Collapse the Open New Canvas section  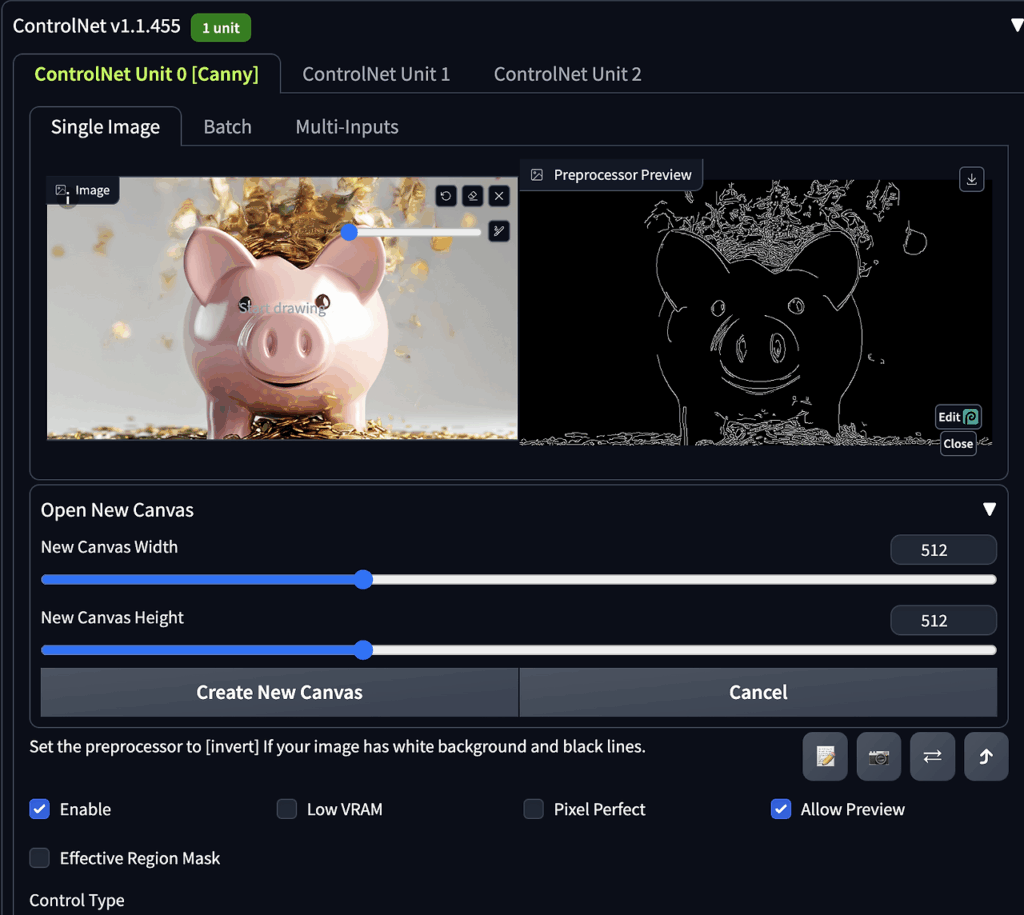click(x=989, y=510)
